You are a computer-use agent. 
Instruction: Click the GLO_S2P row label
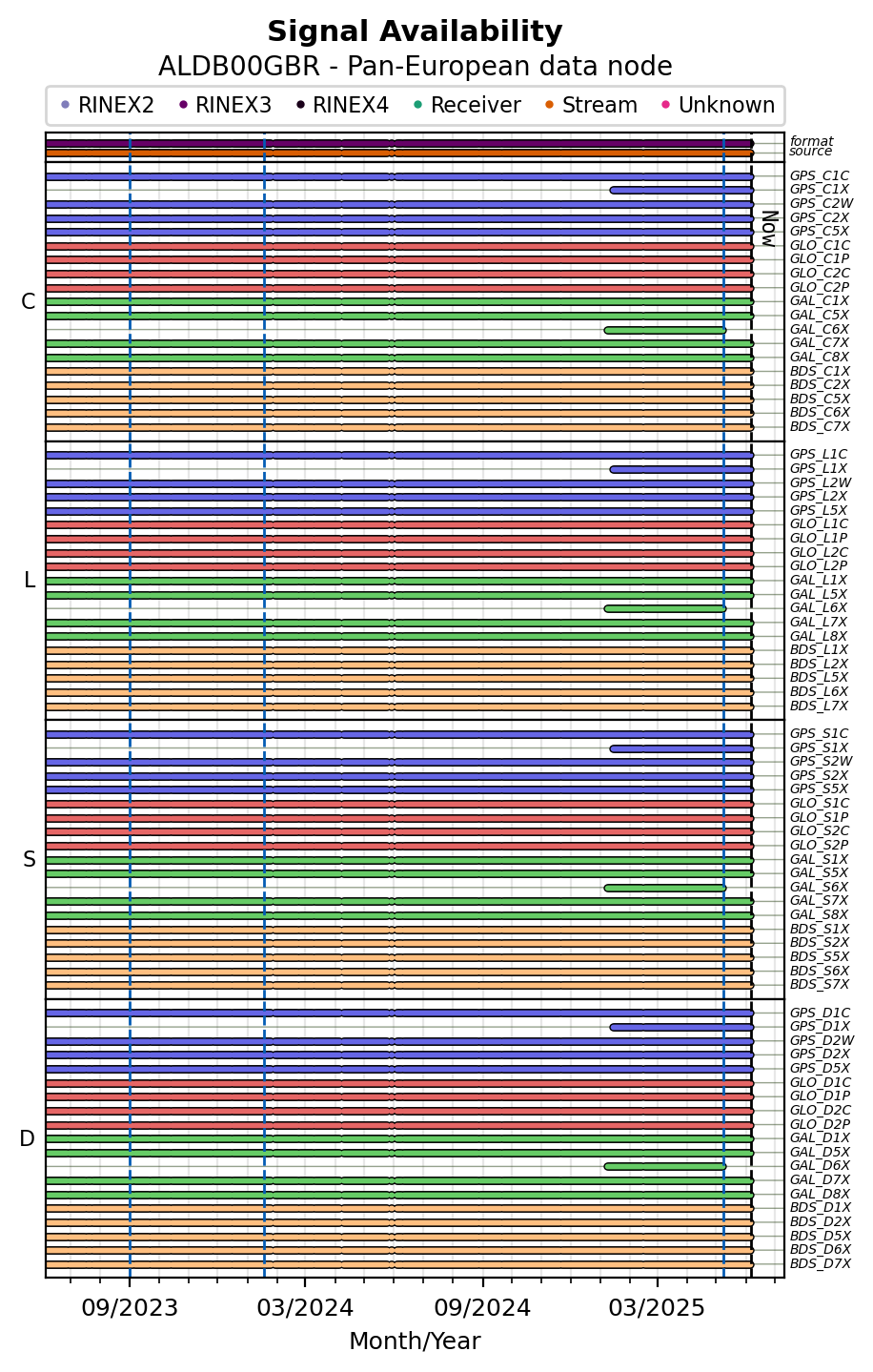click(819, 845)
